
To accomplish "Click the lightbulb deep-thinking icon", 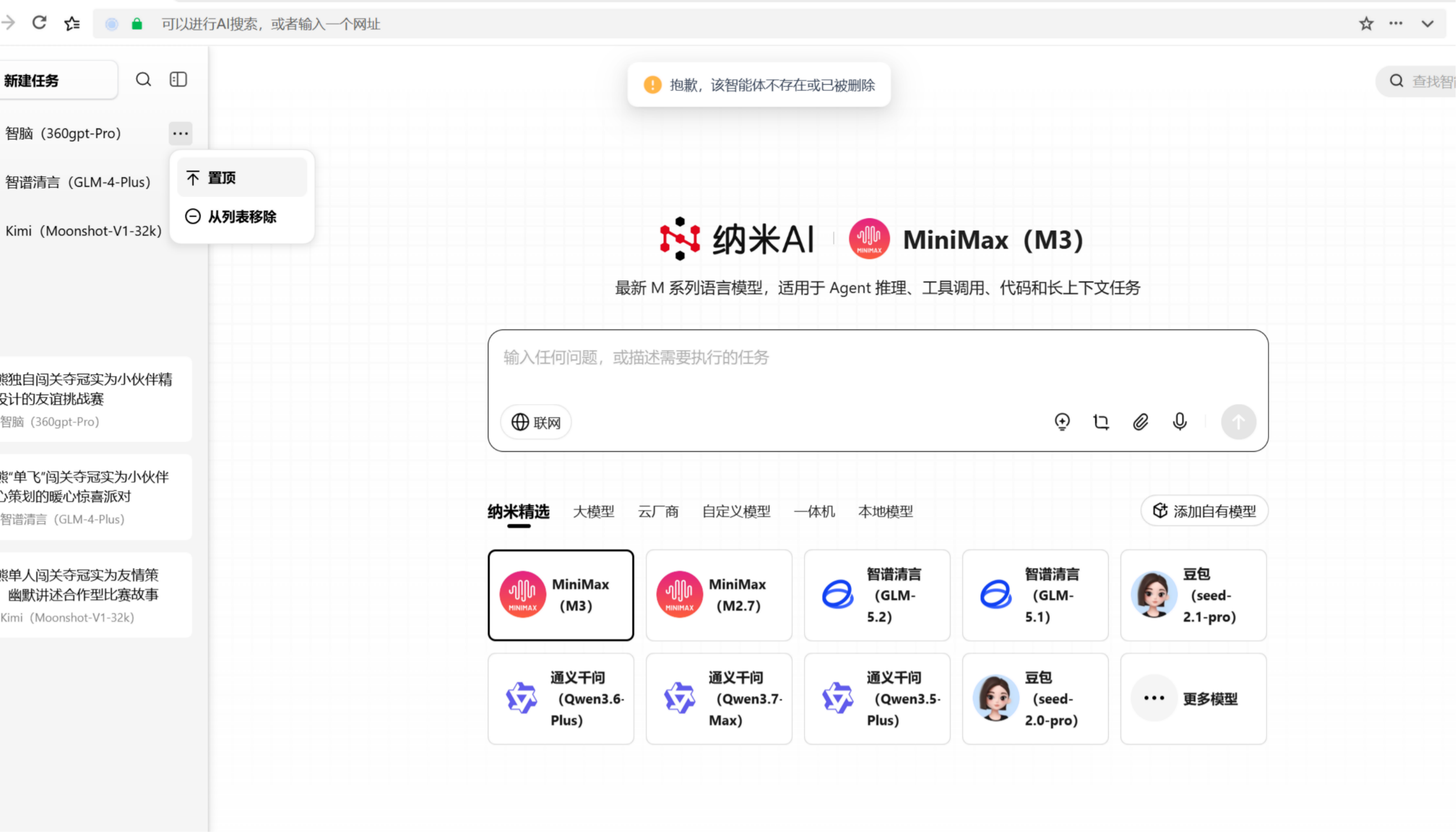I will click(x=1062, y=422).
